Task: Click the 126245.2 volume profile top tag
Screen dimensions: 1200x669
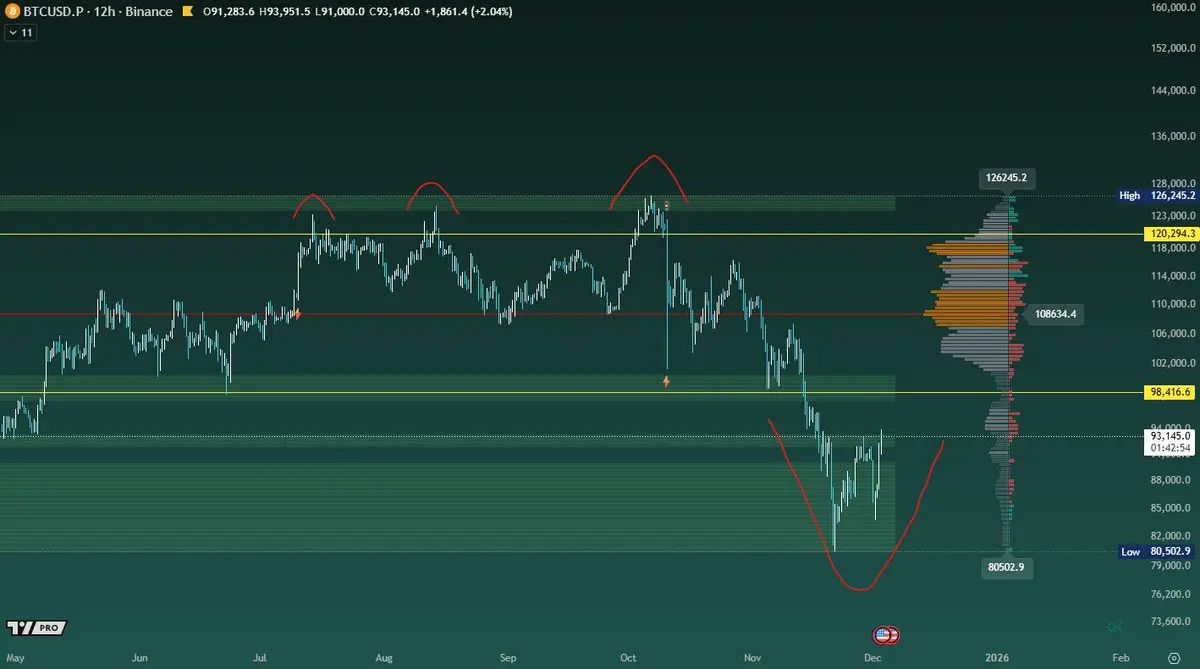Action: point(1006,178)
